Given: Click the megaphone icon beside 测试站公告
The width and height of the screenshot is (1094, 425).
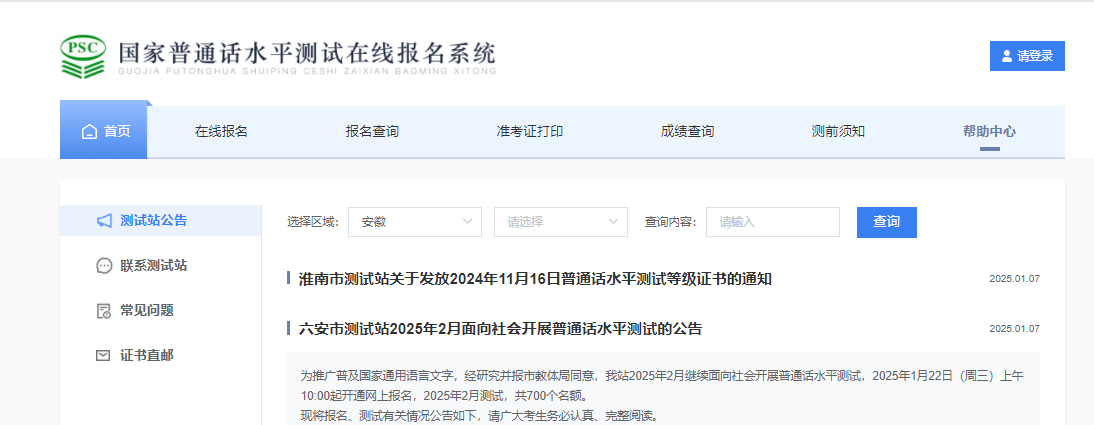Looking at the screenshot, I should [104, 221].
